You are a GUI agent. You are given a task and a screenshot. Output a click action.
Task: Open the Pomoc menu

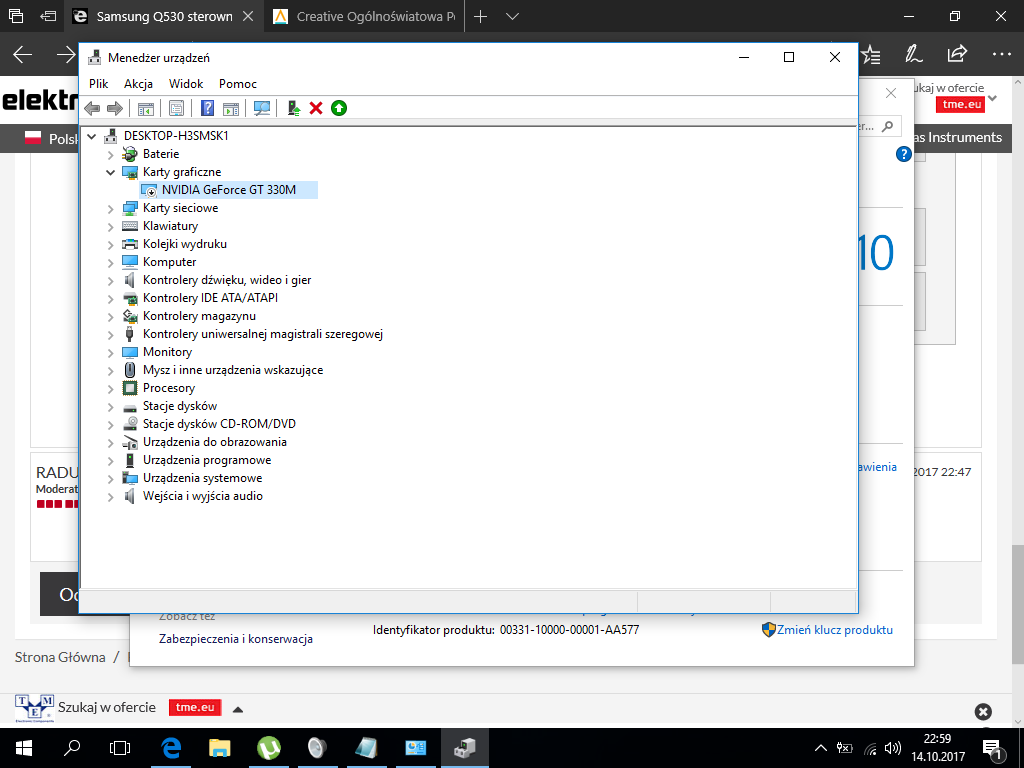coord(238,84)
